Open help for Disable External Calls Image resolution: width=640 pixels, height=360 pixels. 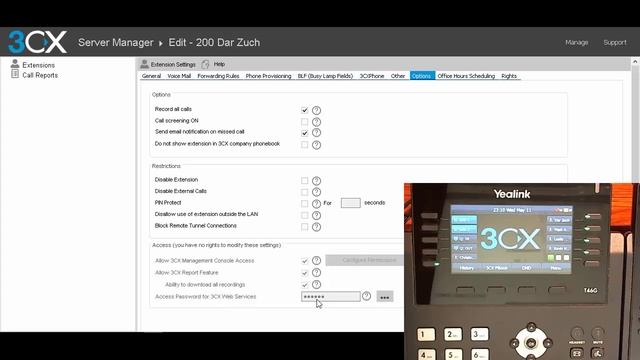click(316, 192)
